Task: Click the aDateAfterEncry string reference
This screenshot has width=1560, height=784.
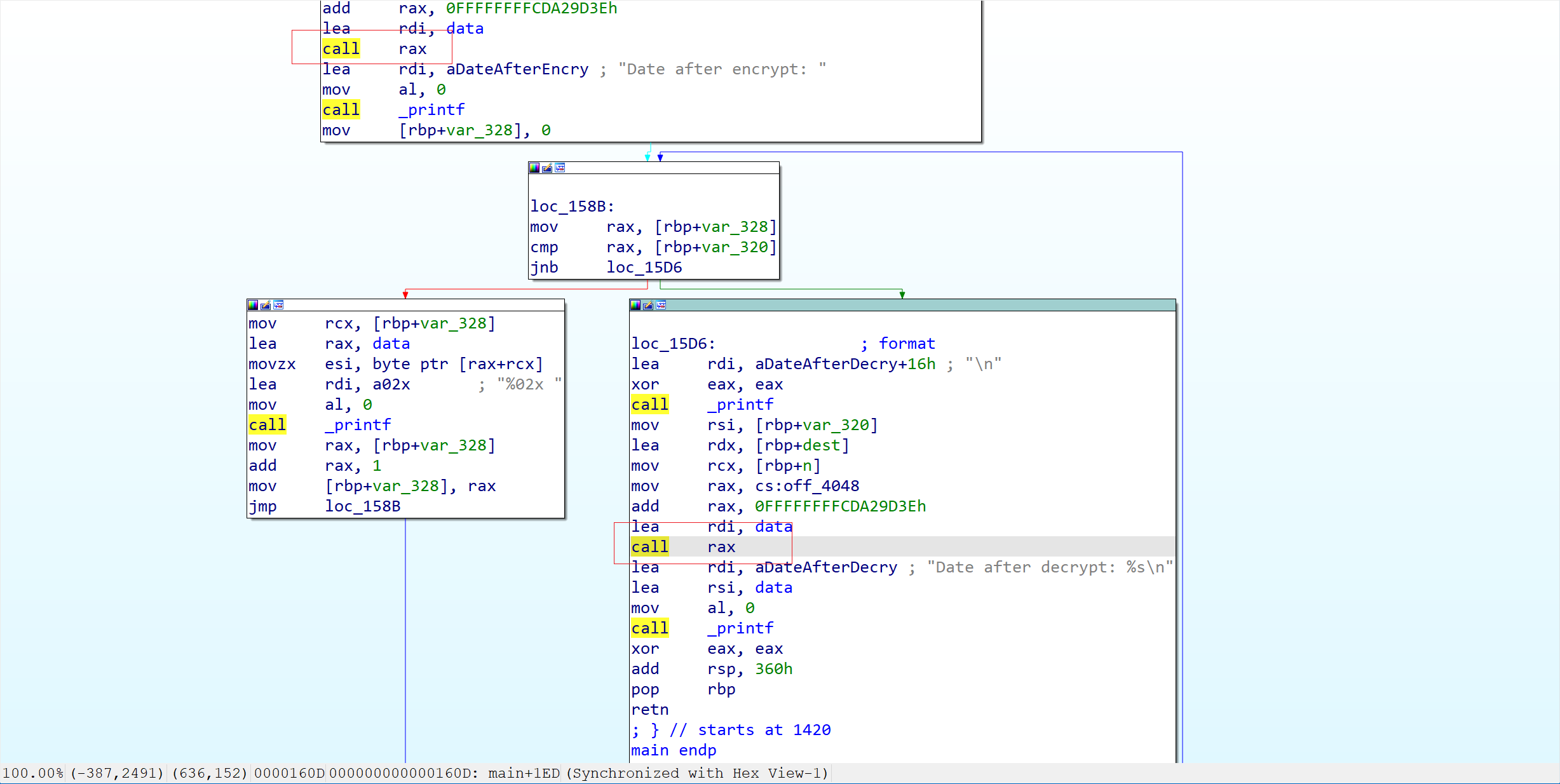Action: (517, 69)
